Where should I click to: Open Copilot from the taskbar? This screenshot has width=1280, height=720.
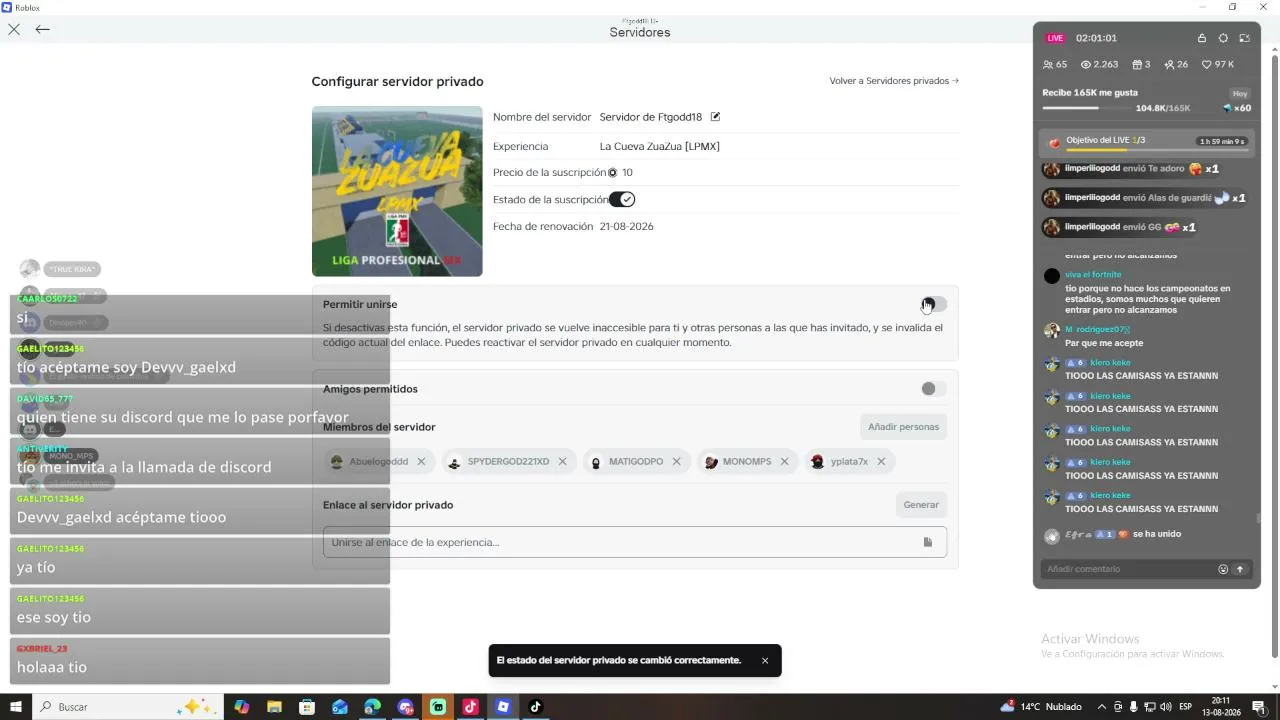point(241,707)
